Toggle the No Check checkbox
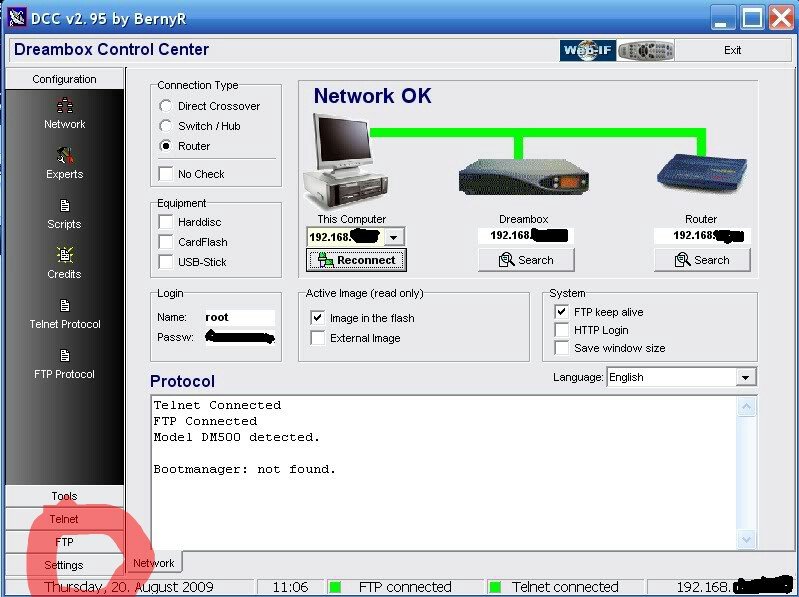 [x=166, y=174]
